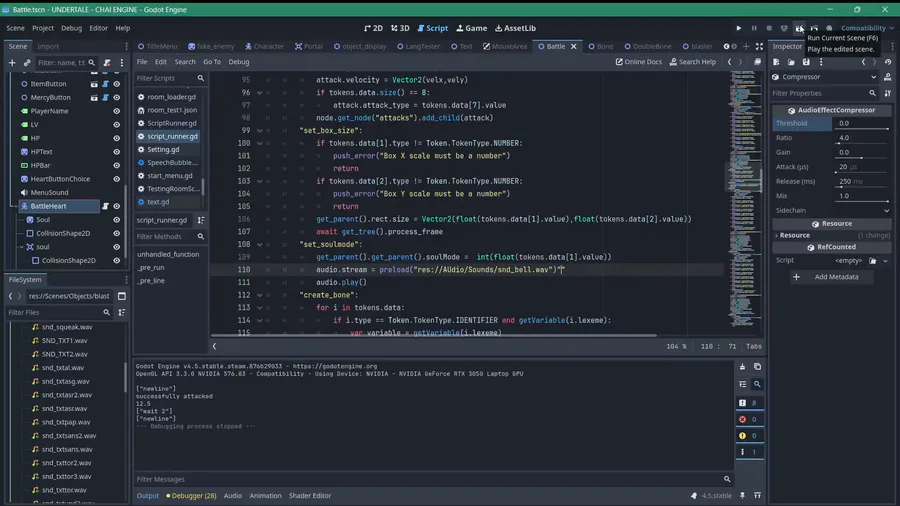Click the scene instance icon of MercyButton
The image size is (900, 506).
pos(94,98)
